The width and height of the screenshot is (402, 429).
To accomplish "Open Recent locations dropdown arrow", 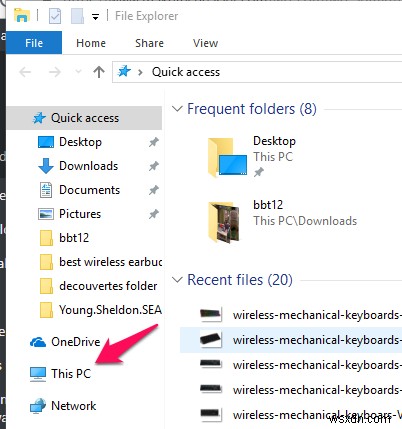I will click(x=78, y=71).
